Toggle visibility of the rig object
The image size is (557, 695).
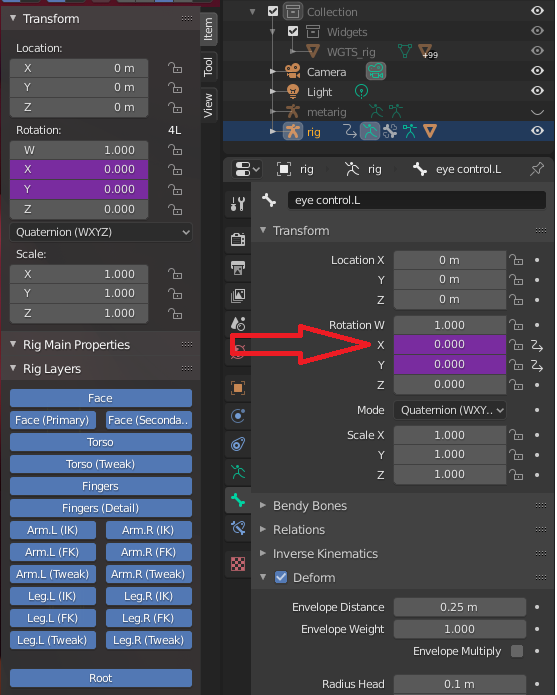coord(537,131)
